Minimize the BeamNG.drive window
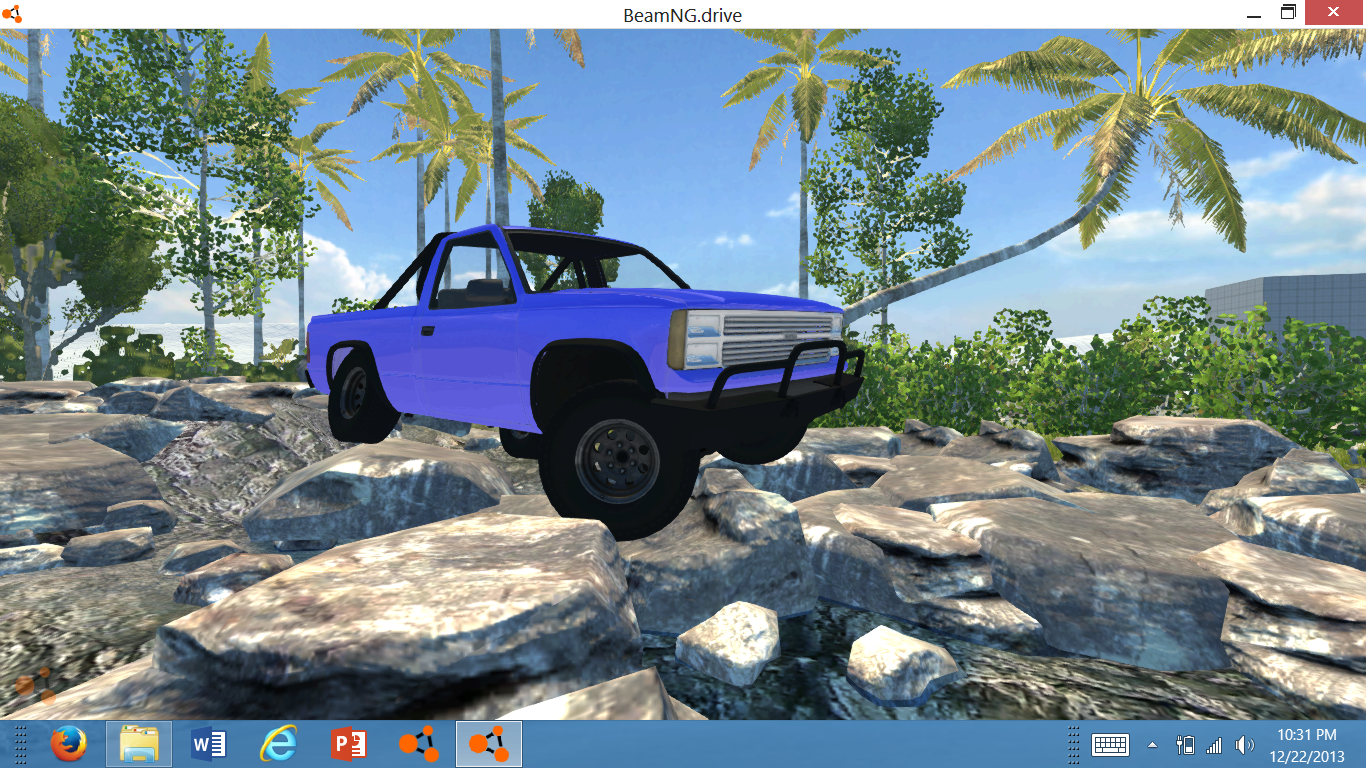The image size is (1366, 768). (x=1255, y=14)
